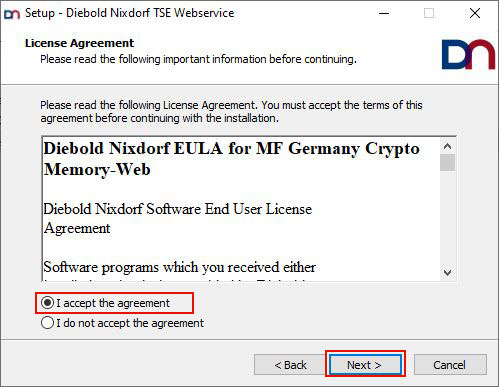
Task: Click the license text scroll down arrow
Action: pyautogui.click(x=447, y=272)
